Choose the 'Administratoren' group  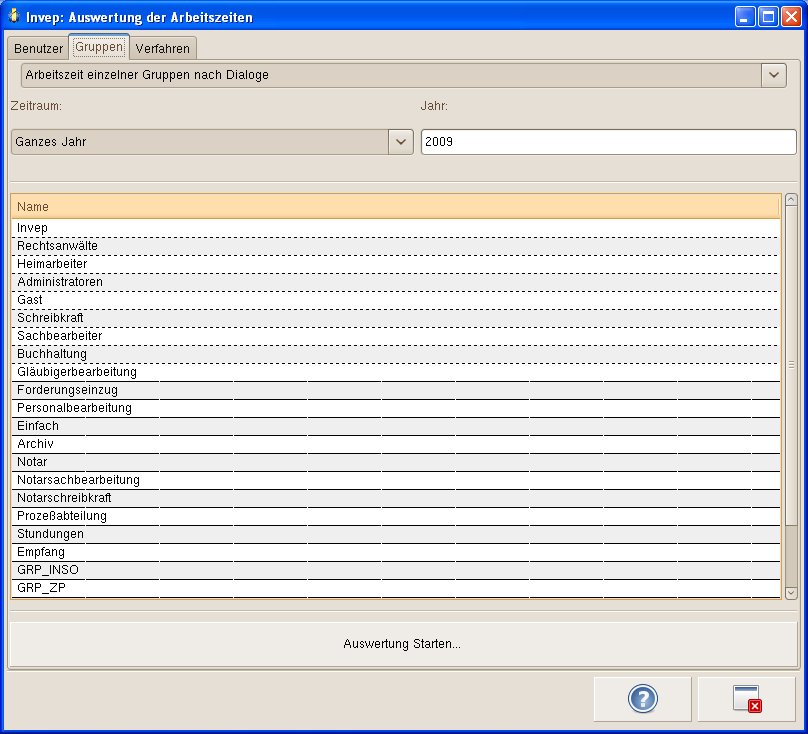pos(395,282)
